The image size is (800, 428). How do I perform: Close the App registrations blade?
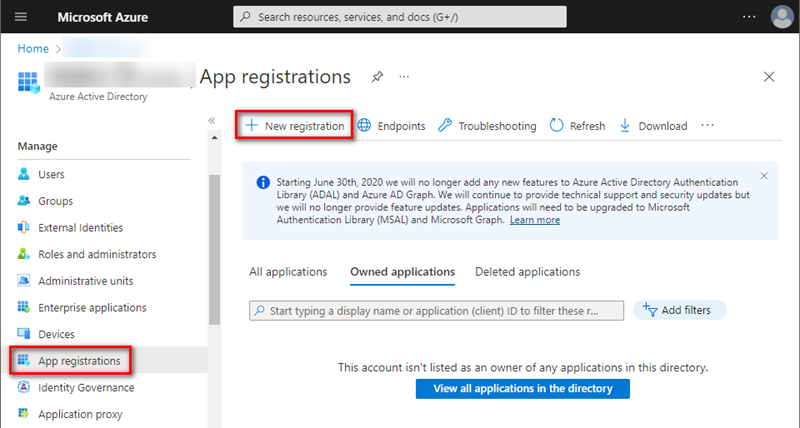768,77
